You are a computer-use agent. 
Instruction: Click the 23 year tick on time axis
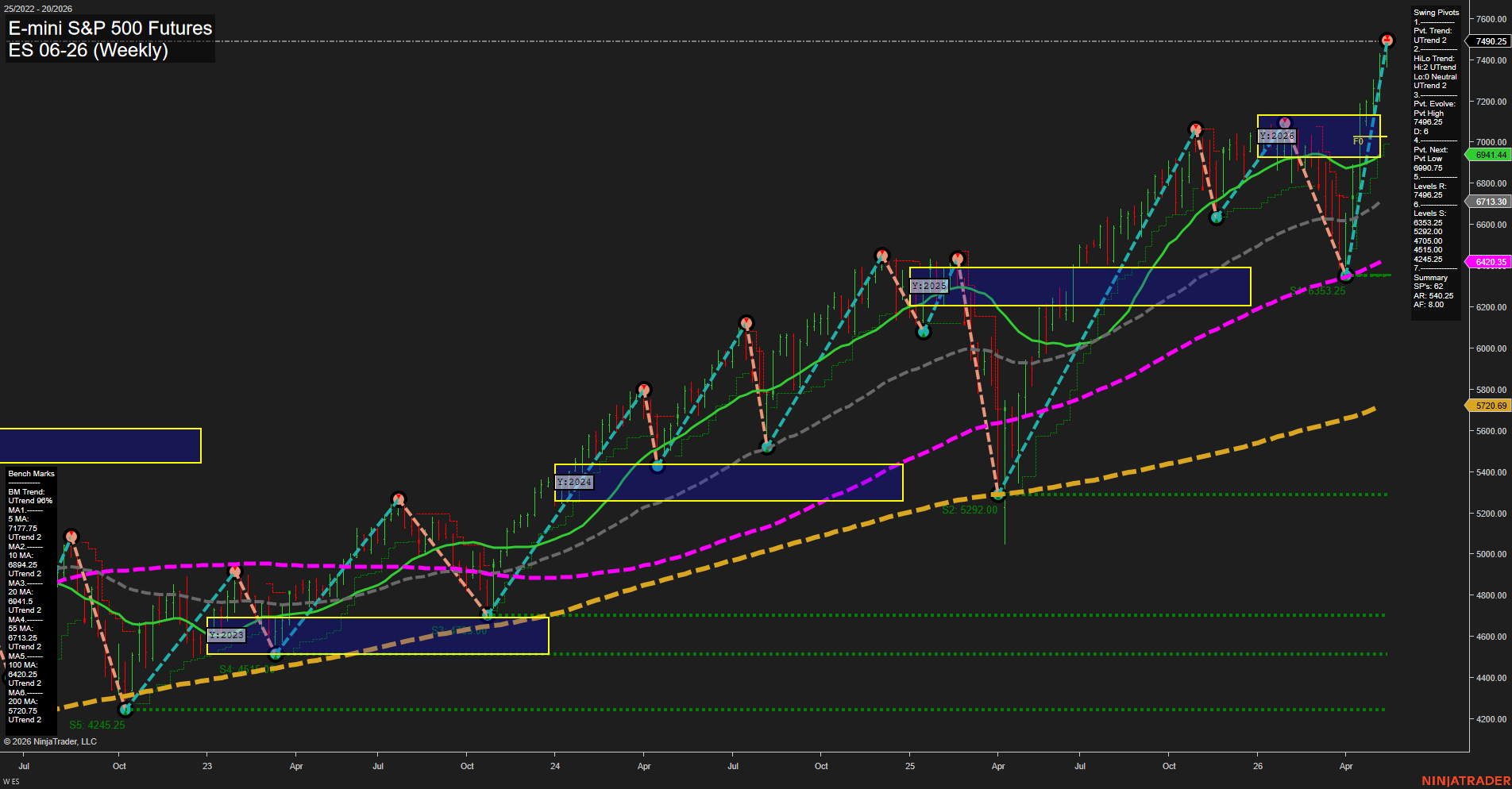point(207,766)
